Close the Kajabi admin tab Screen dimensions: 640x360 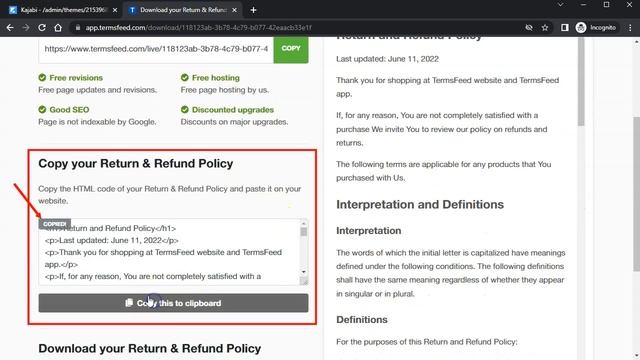coord(115,10)
